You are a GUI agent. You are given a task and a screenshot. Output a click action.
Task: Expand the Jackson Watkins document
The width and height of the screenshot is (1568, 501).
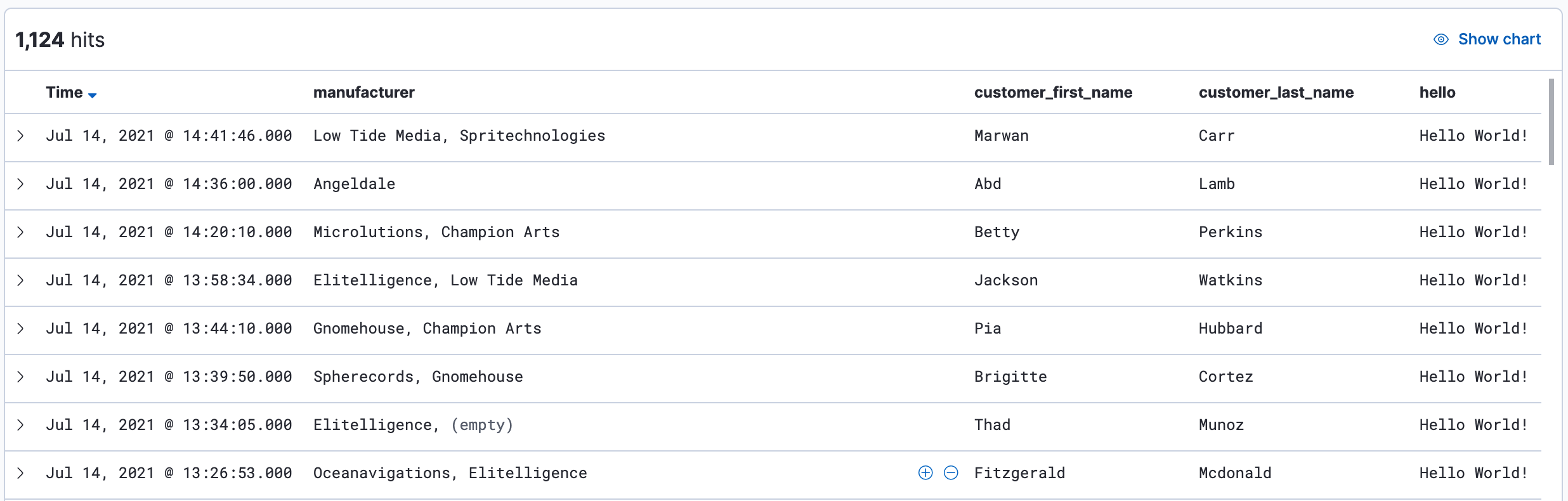(x=21, y=280)
